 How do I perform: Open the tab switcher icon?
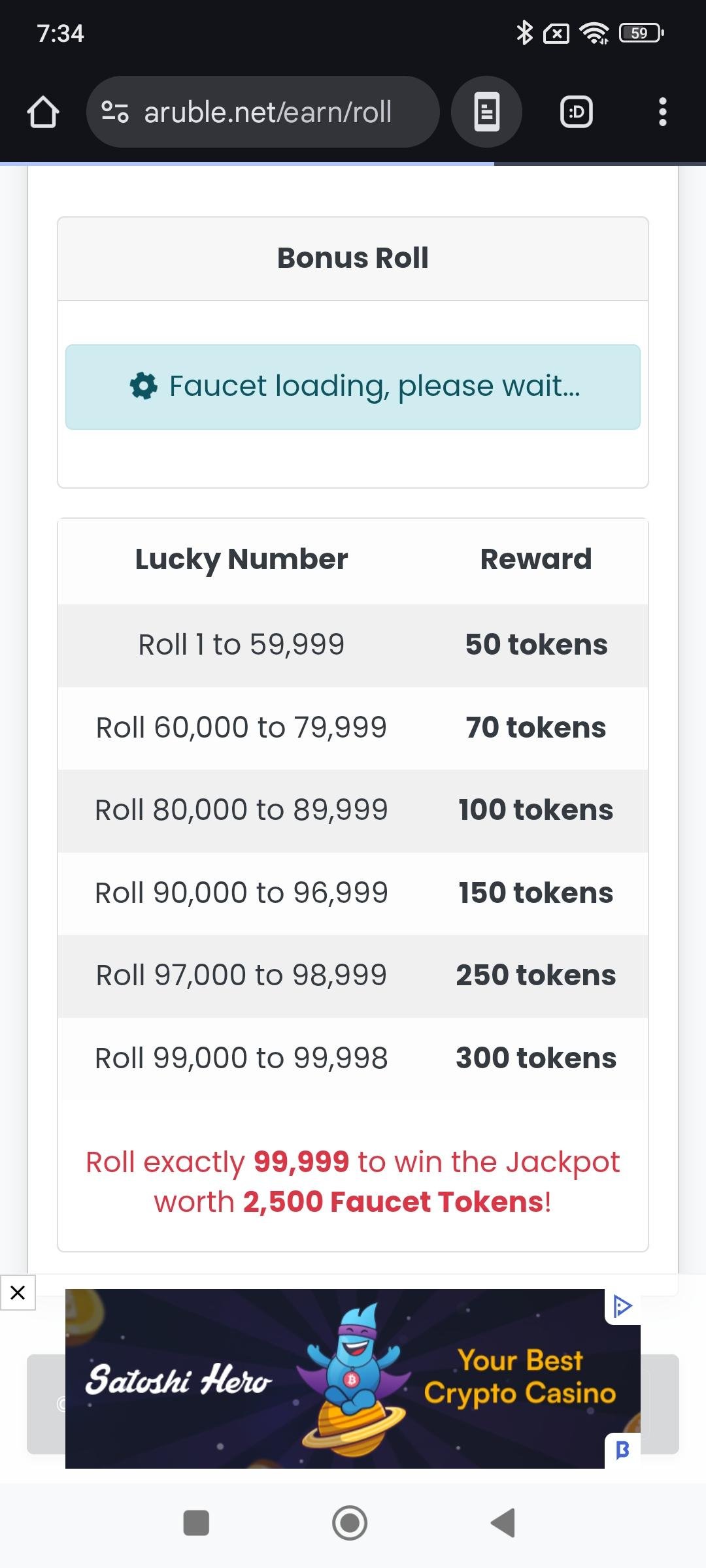pos(577,112)
